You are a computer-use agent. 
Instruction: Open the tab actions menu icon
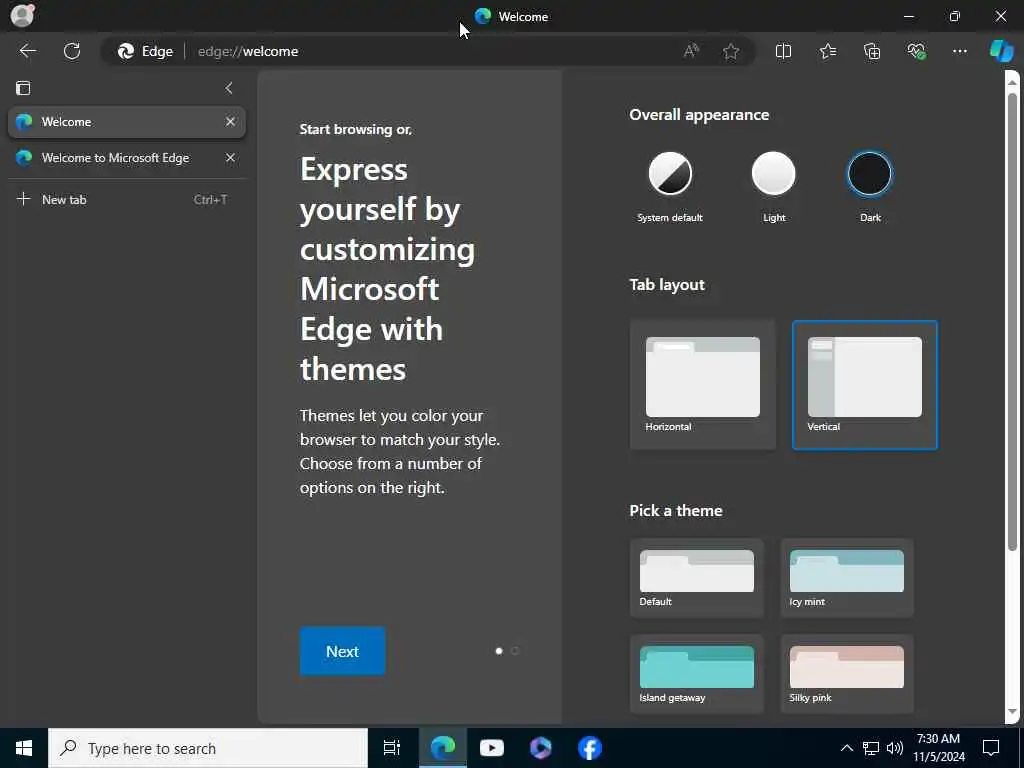coord(23,88)
